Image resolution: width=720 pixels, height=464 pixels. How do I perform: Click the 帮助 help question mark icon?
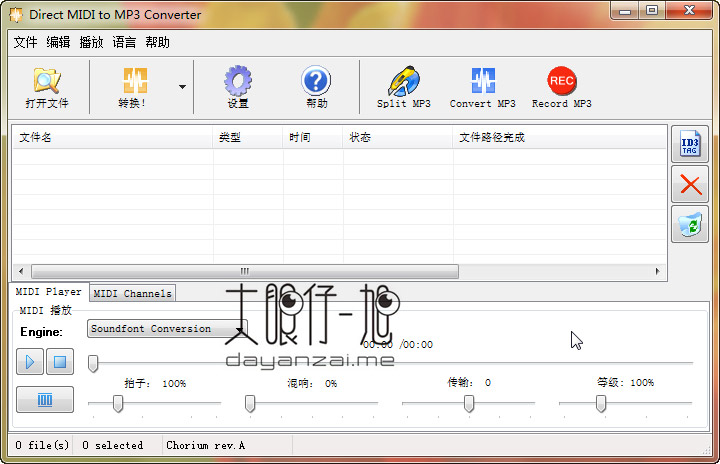[x=316, y=87]
